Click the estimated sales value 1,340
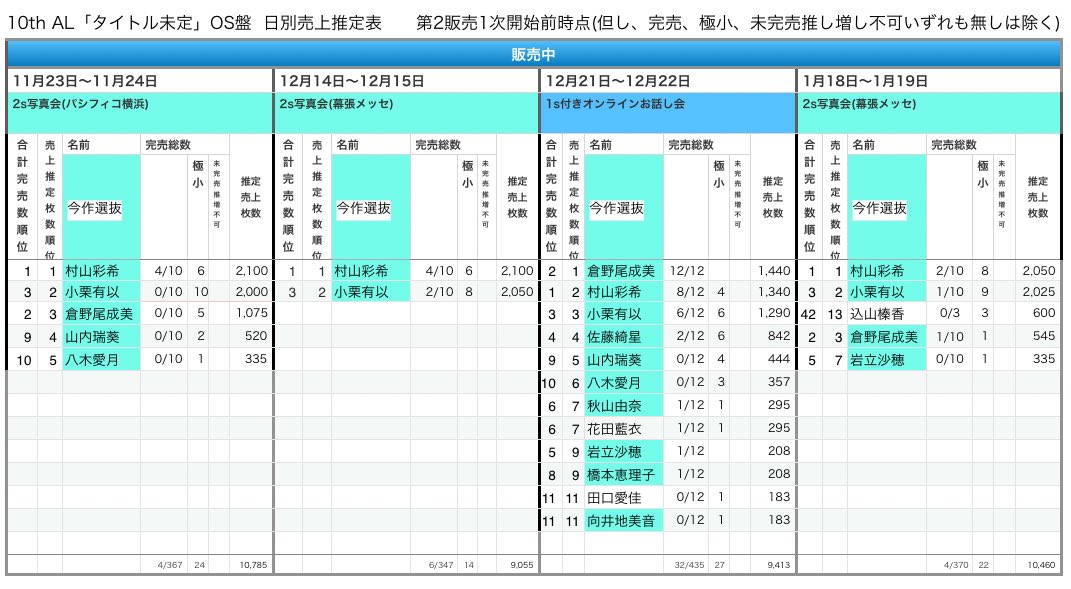Viewport: 1071px width, 589px height. (774, 292)
